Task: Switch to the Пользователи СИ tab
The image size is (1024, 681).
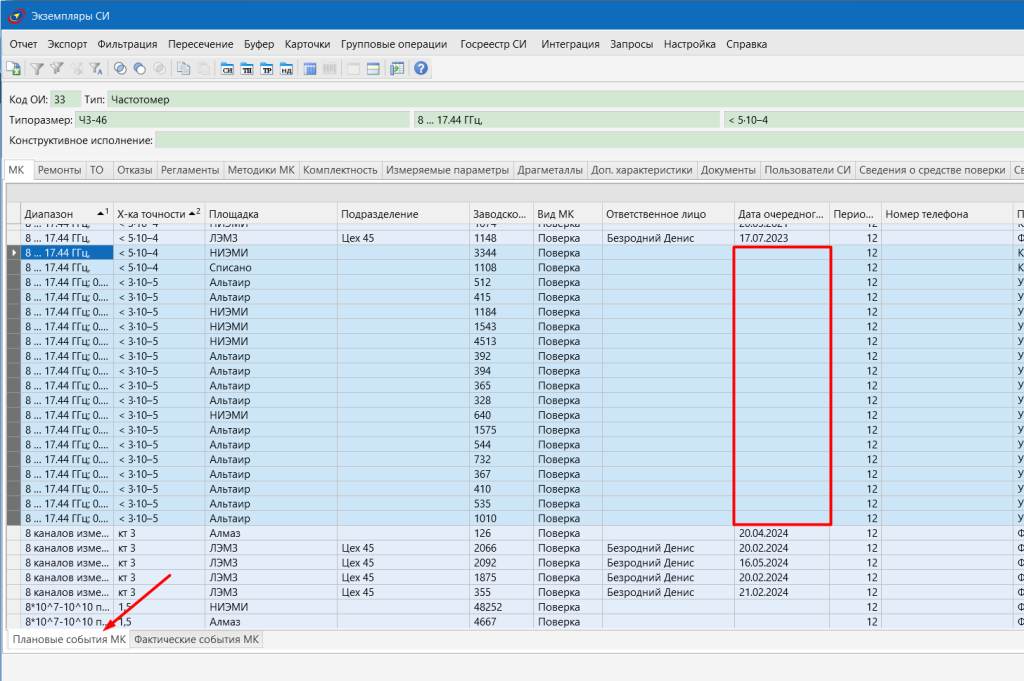Action: pyautogui.click(x=808, y=170)
